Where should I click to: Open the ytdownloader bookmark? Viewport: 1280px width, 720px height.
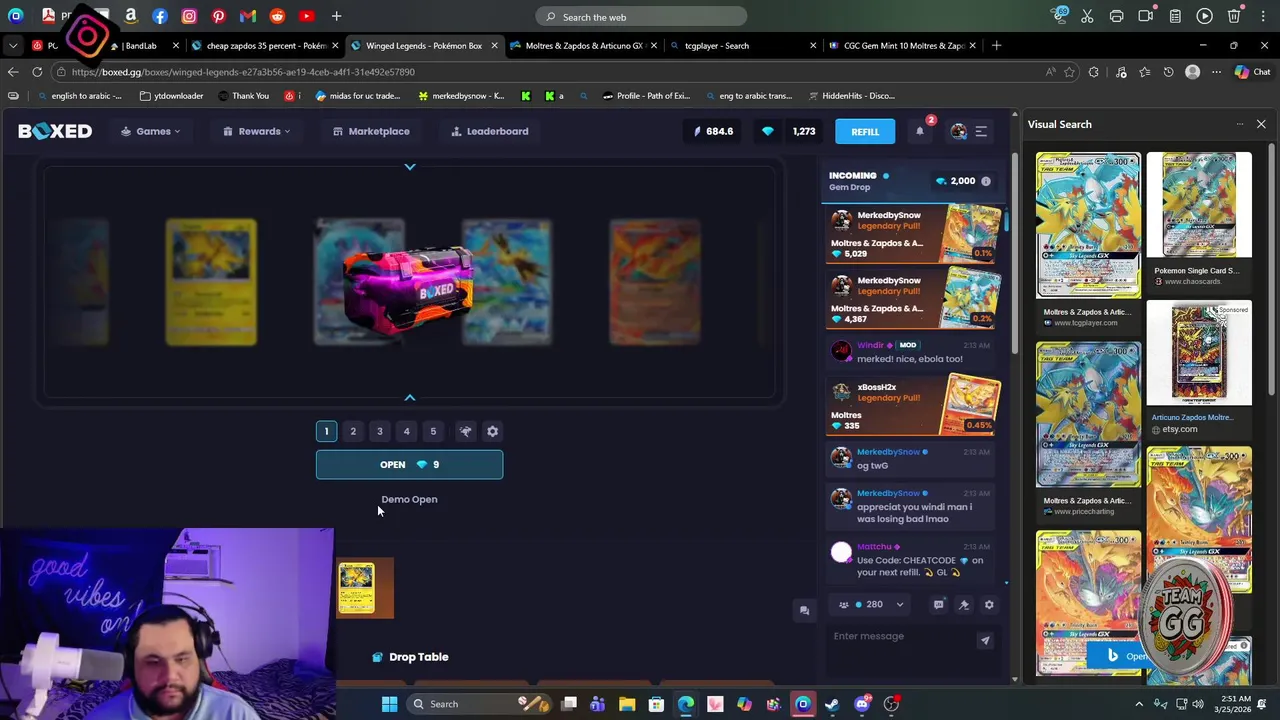coord(171,96)
